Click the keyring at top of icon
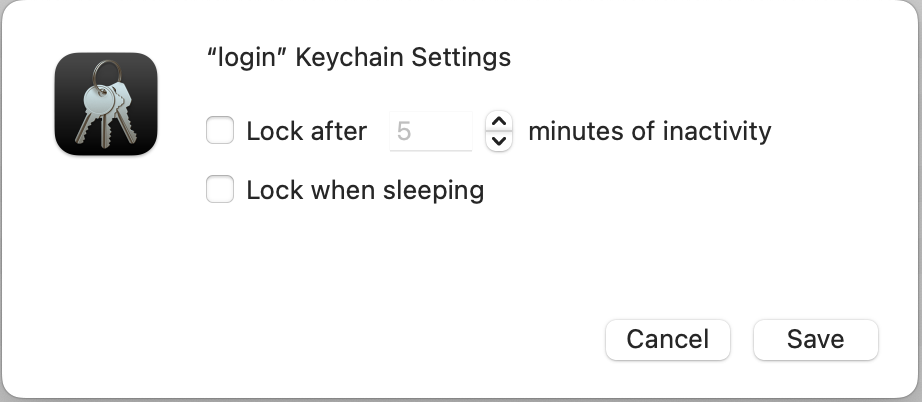Viewport: 922px width, 402px height. point(108,71)
